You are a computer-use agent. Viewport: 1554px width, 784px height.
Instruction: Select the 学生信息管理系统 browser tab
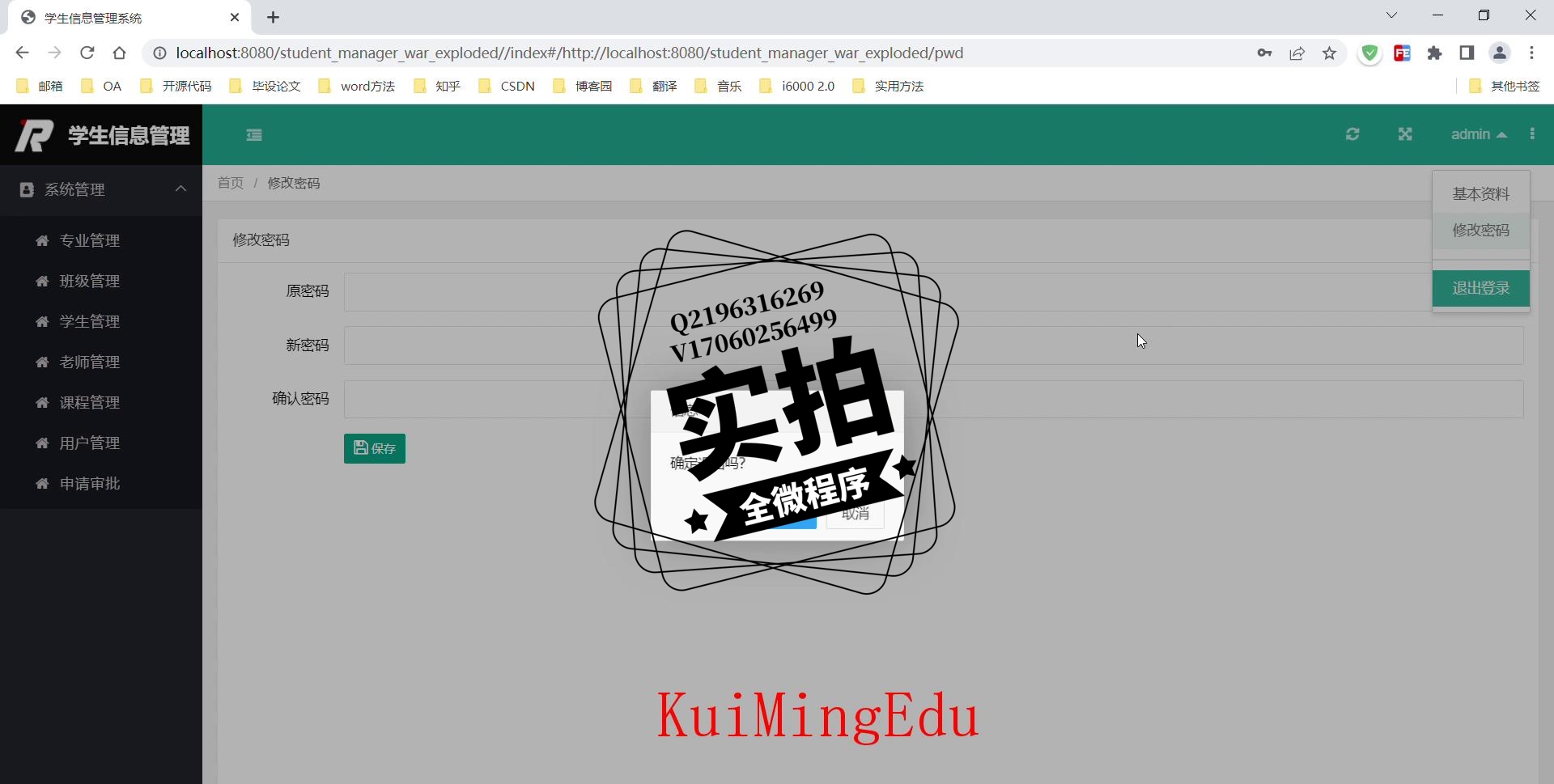[129, 18]
